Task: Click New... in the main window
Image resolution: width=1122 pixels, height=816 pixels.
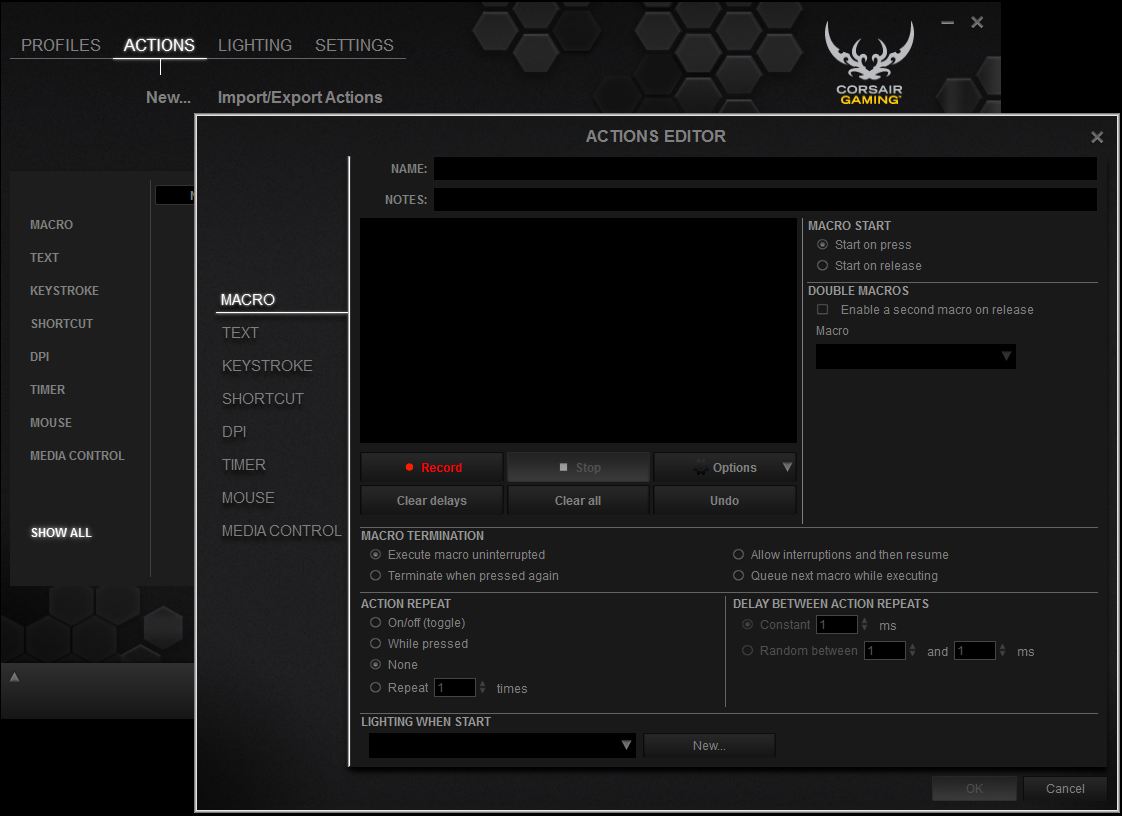Action: 168,97
